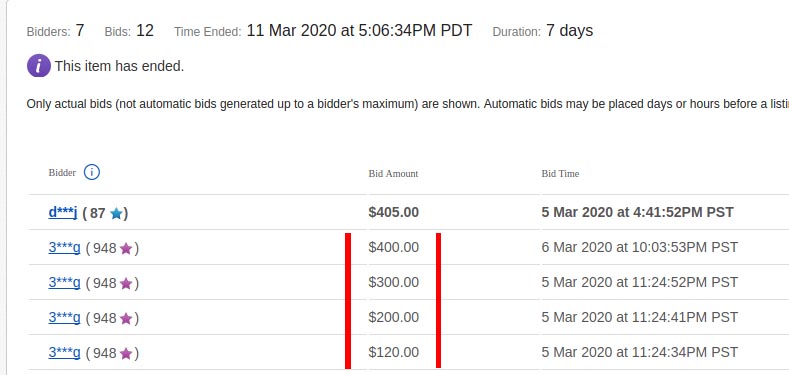This screenshot has width=789, height=375.
Task: Select the winning $405.00 bid amount
Action: pos(393,212)
